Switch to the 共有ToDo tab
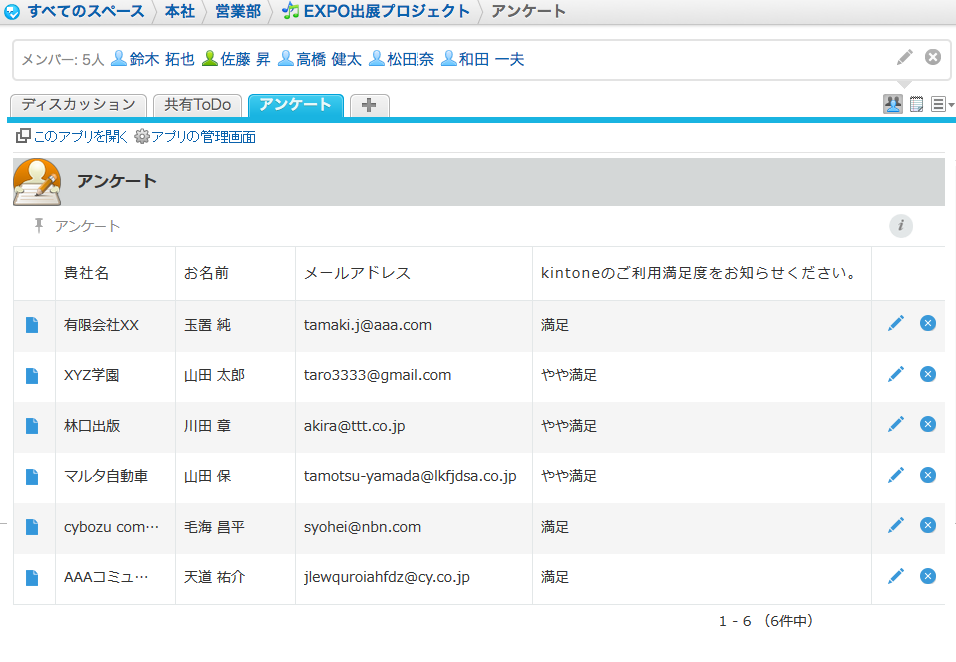Screen dimensions: 956x662 click(x=198, y=105)
